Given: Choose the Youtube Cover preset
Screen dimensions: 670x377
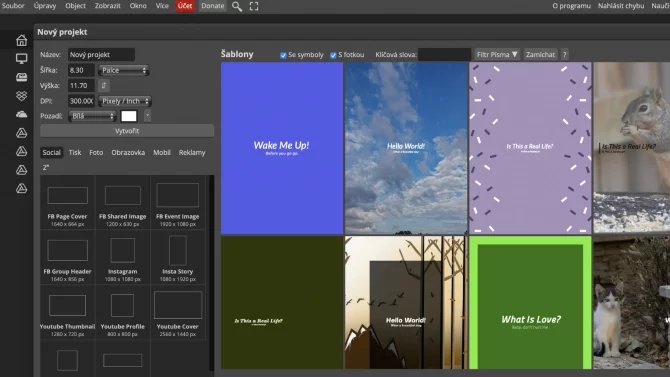Looking at the screenshot, I should 177,313.
